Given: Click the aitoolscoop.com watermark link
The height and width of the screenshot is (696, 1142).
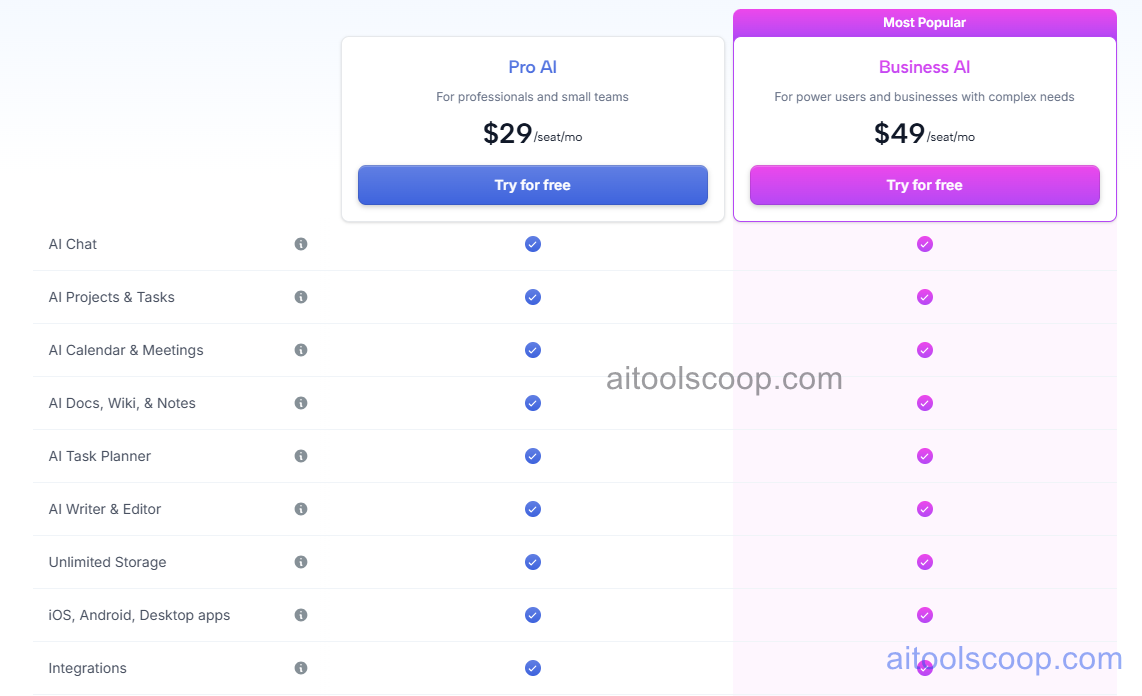Looking at the screenshot, I should pos(1005,658).
